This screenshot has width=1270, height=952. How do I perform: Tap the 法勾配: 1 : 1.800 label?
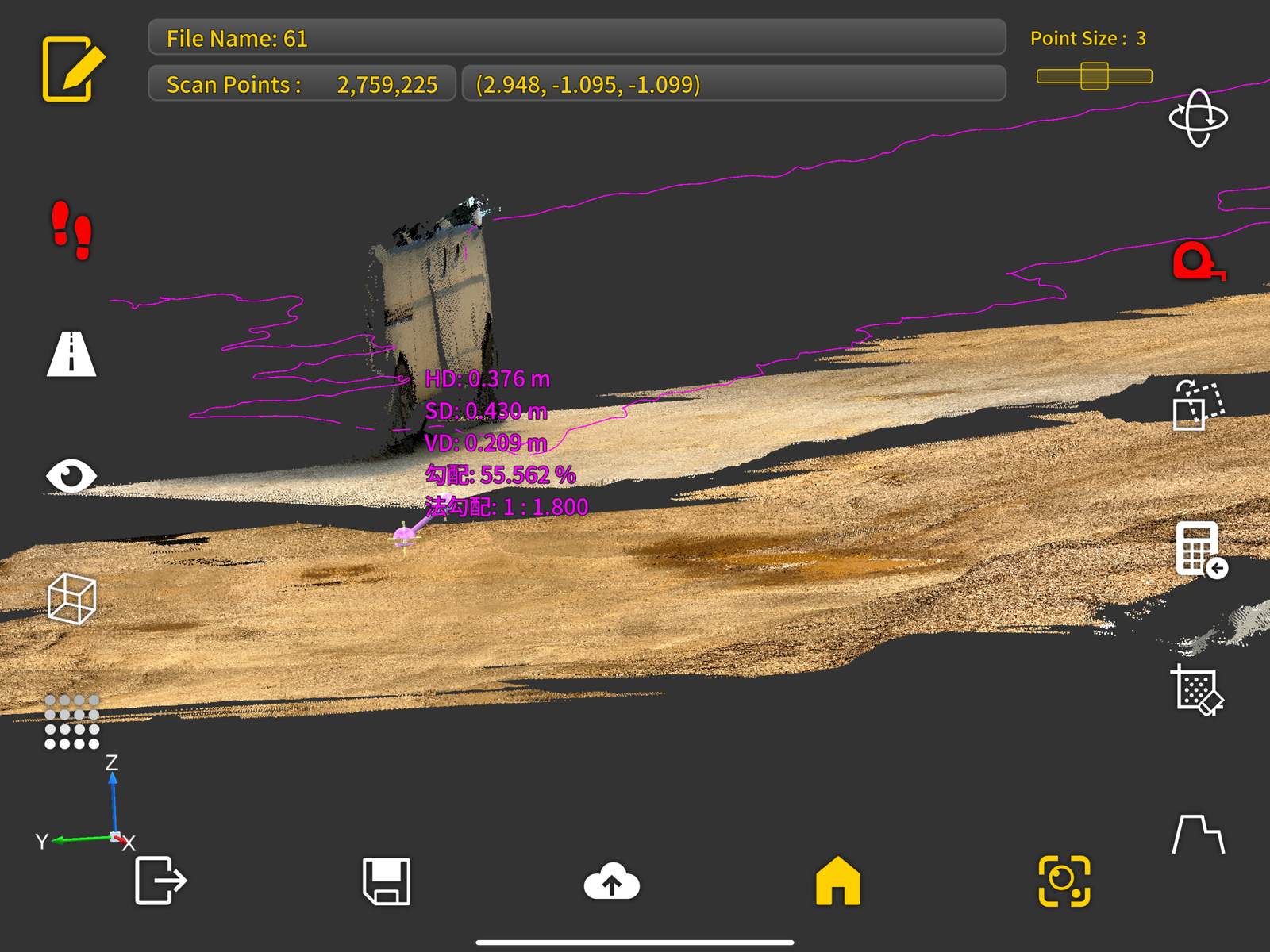(x=506, y=506)
